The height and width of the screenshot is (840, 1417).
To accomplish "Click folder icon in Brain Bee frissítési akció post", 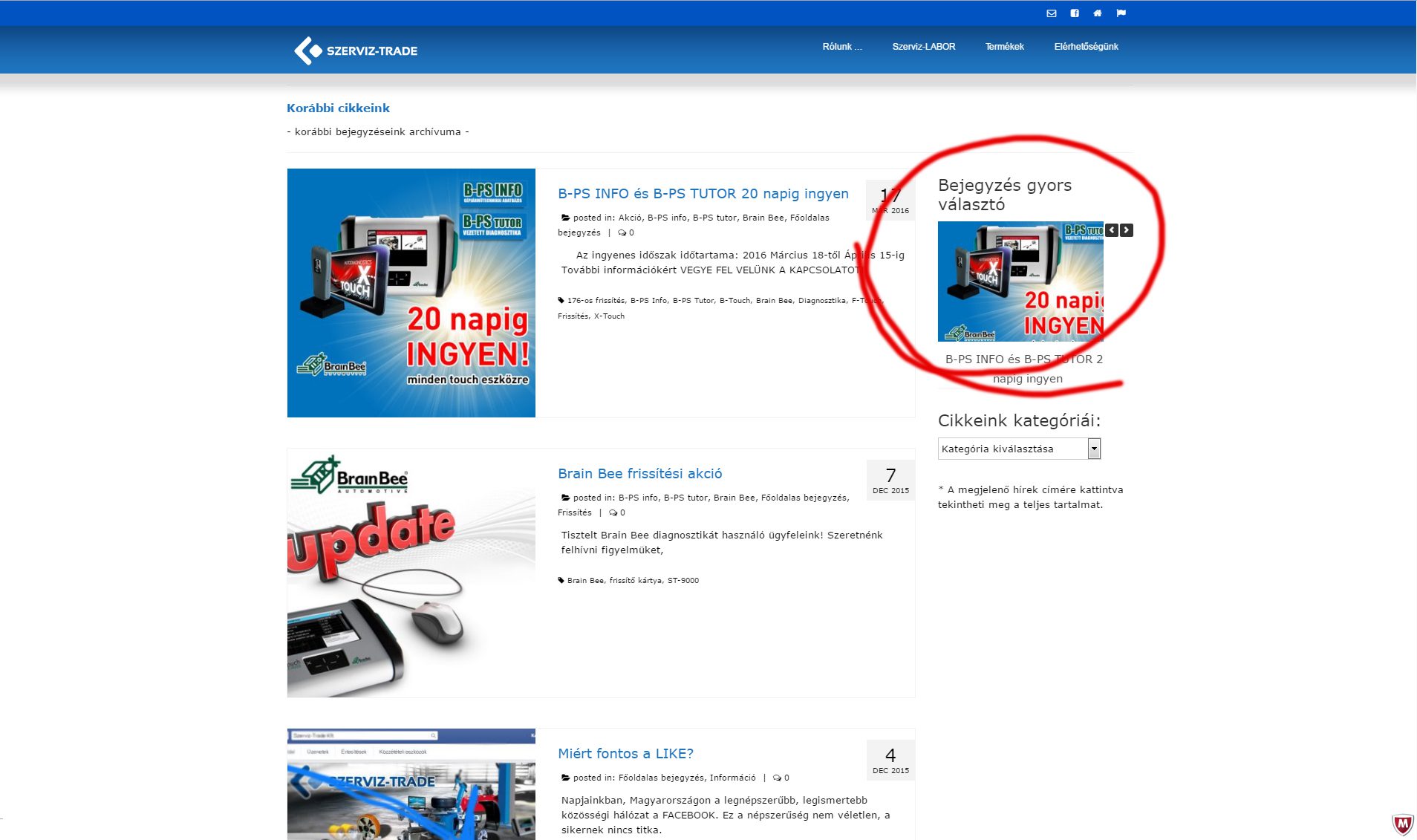I will (x=565, y=498).
